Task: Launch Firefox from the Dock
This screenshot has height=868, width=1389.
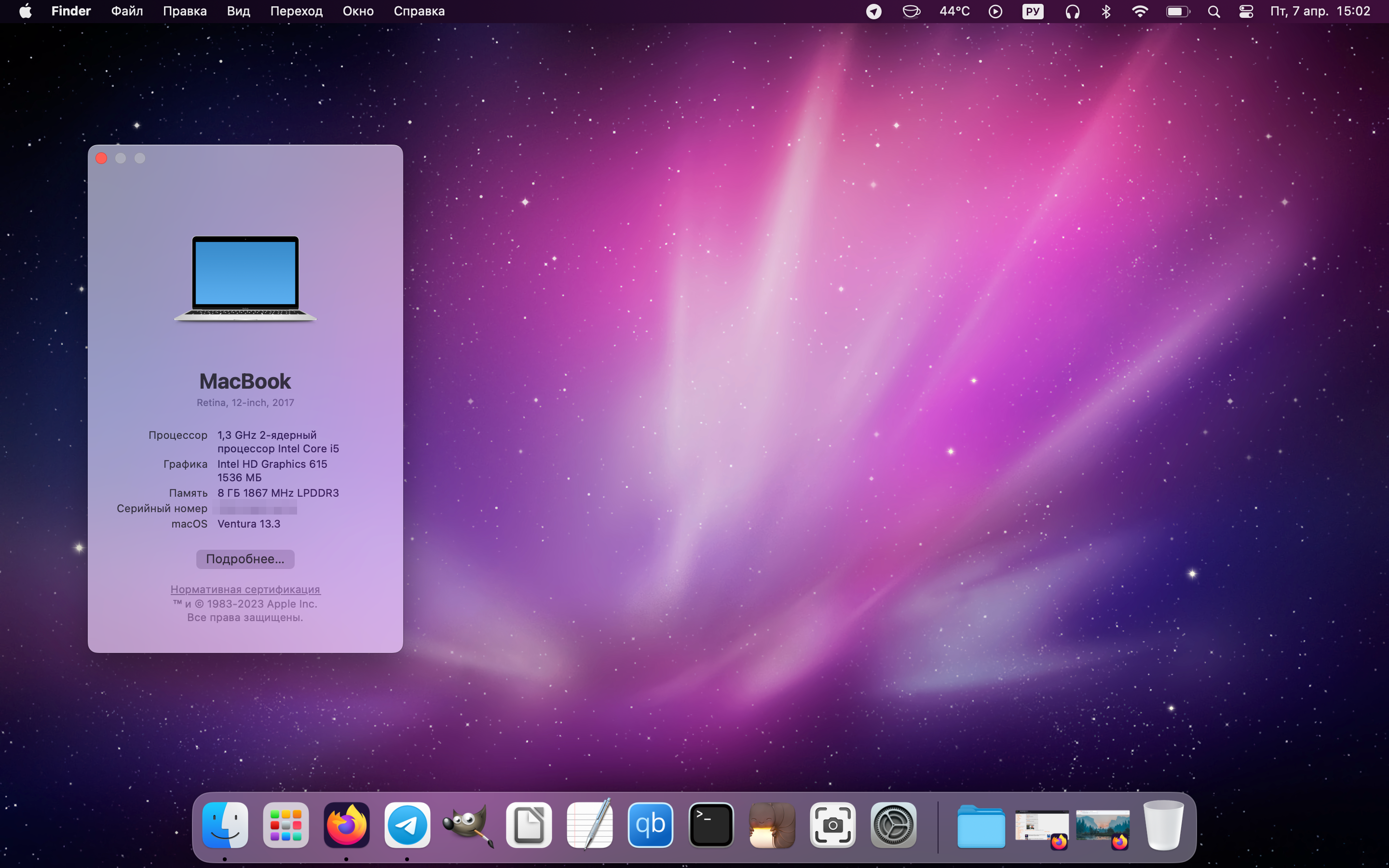Action: coord(347,826)
